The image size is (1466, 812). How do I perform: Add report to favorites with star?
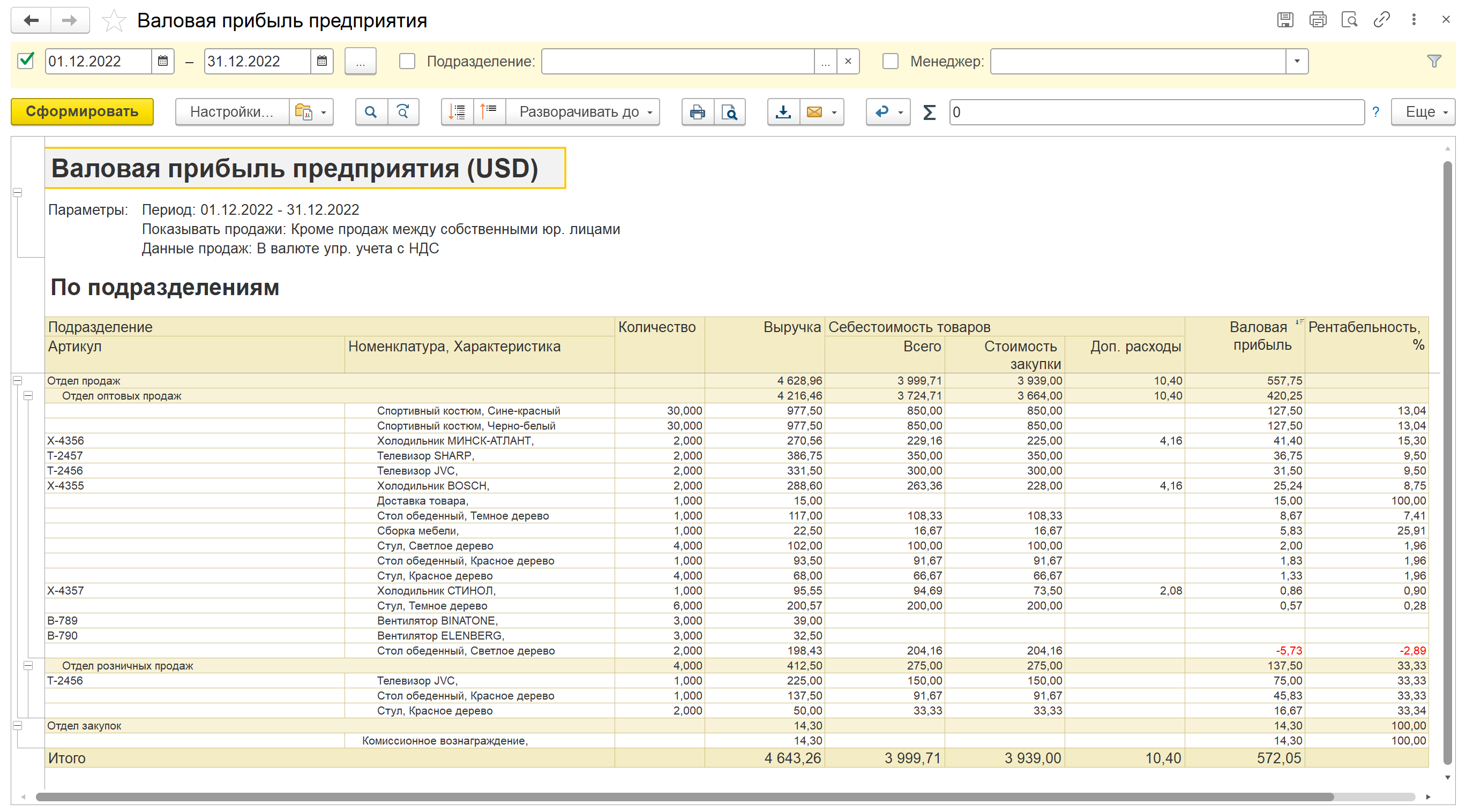tap(114, 21)
